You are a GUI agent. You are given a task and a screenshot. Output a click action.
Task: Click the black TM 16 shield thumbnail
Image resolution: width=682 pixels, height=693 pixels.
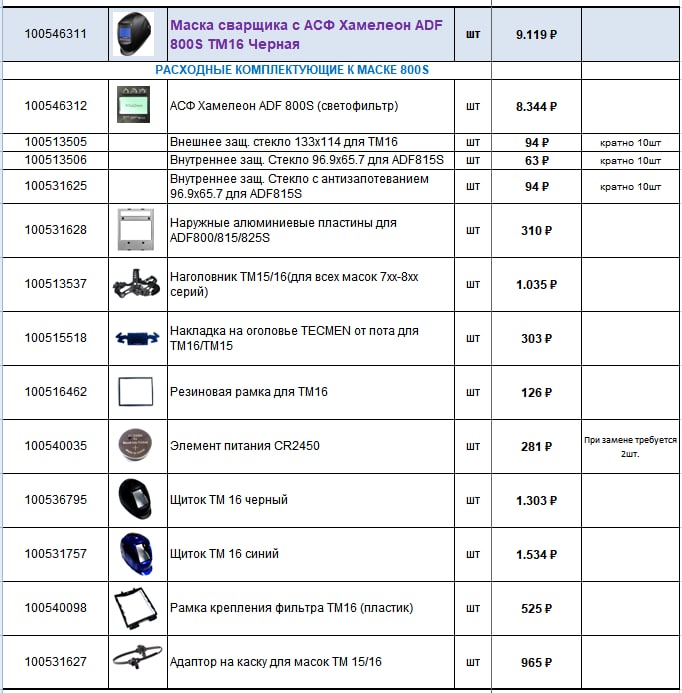(x=135, y=499)
